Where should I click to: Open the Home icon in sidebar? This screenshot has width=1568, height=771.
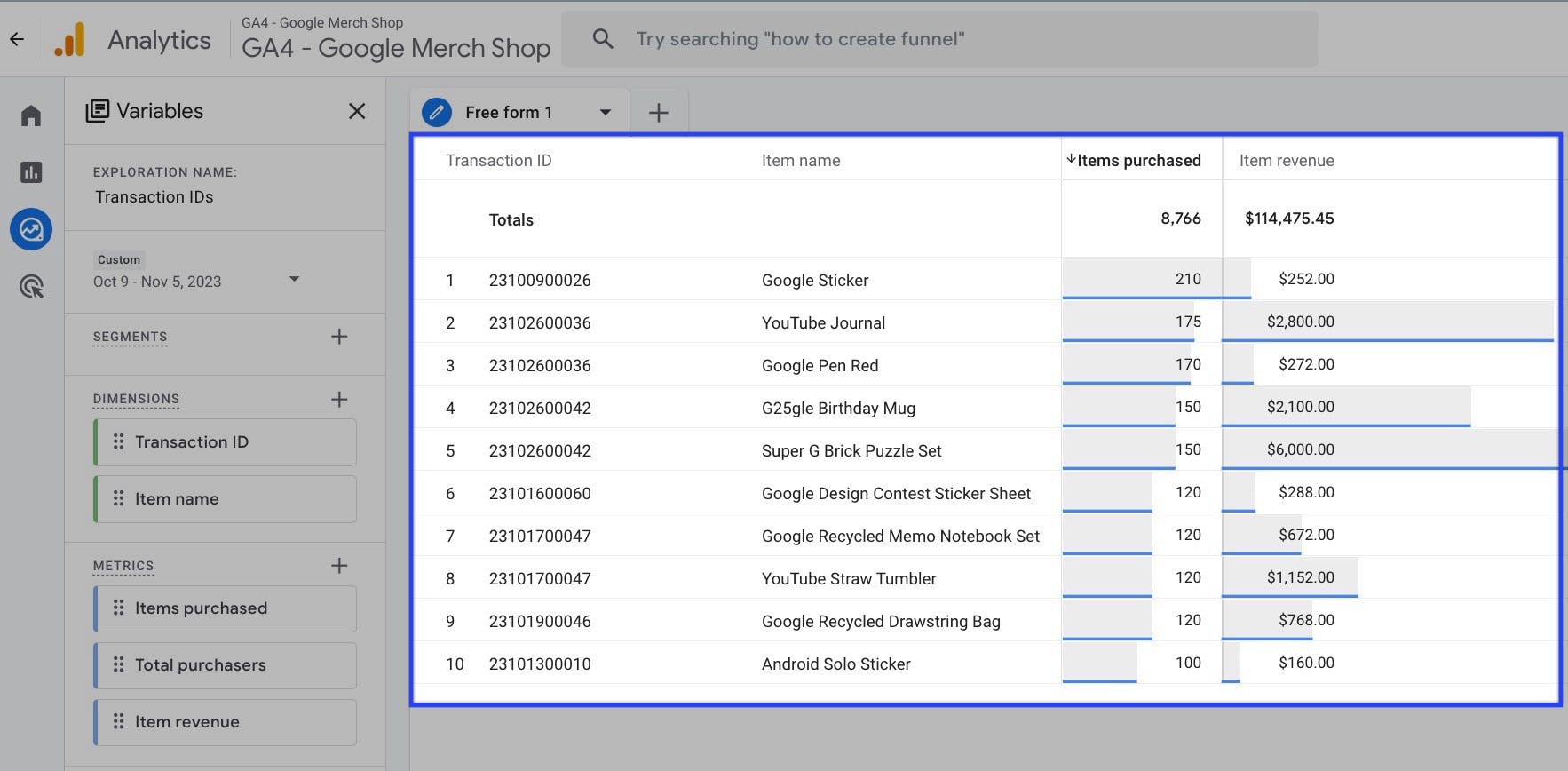click(31, 115)
